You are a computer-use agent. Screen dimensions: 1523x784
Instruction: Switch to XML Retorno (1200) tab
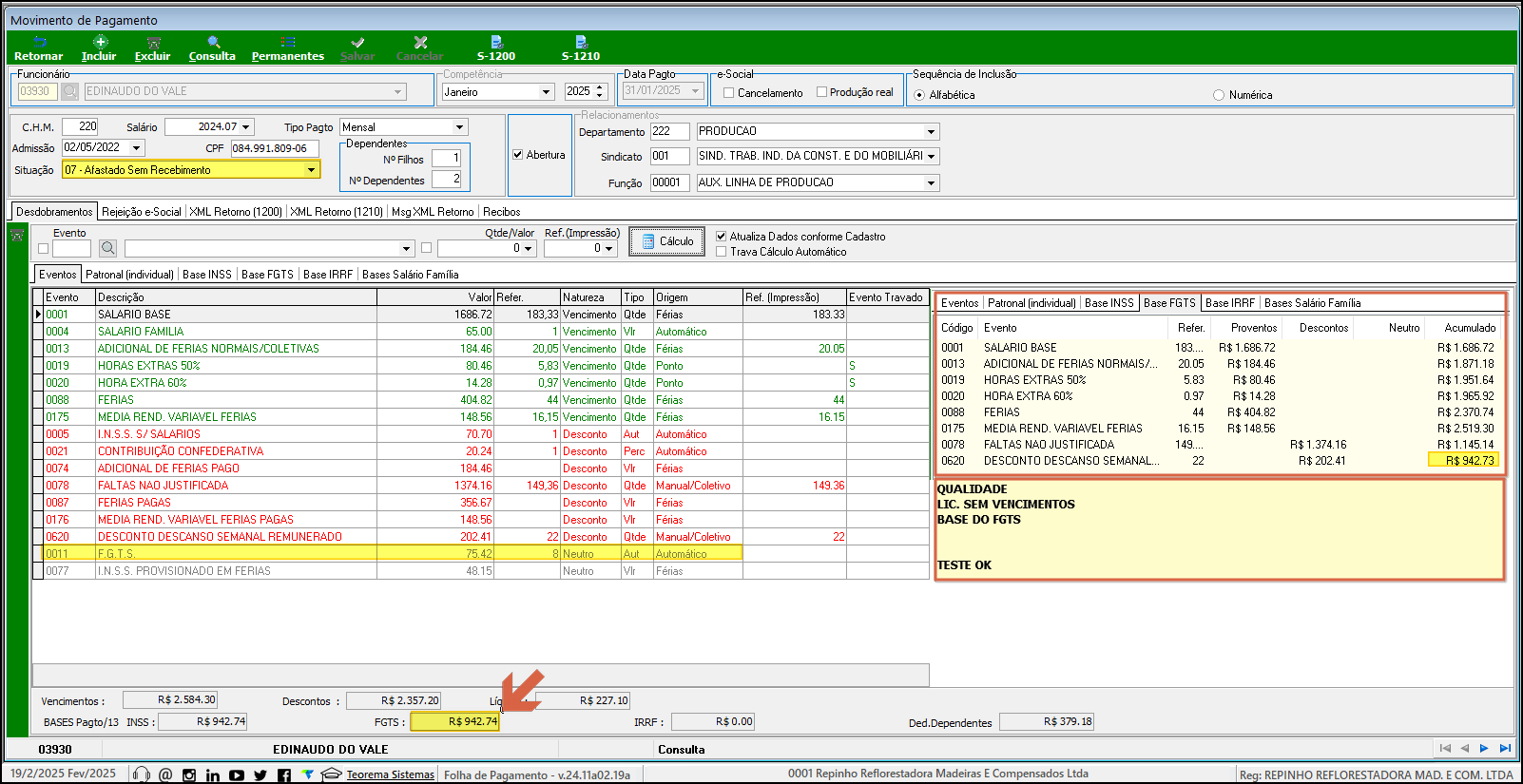(x=236, y=212)
